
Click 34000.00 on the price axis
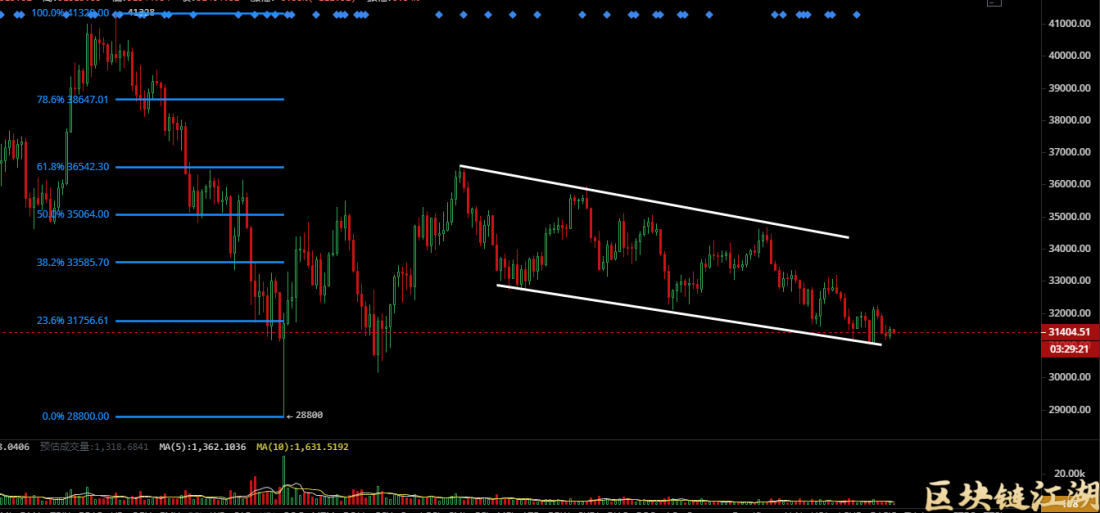point(1069,248)
